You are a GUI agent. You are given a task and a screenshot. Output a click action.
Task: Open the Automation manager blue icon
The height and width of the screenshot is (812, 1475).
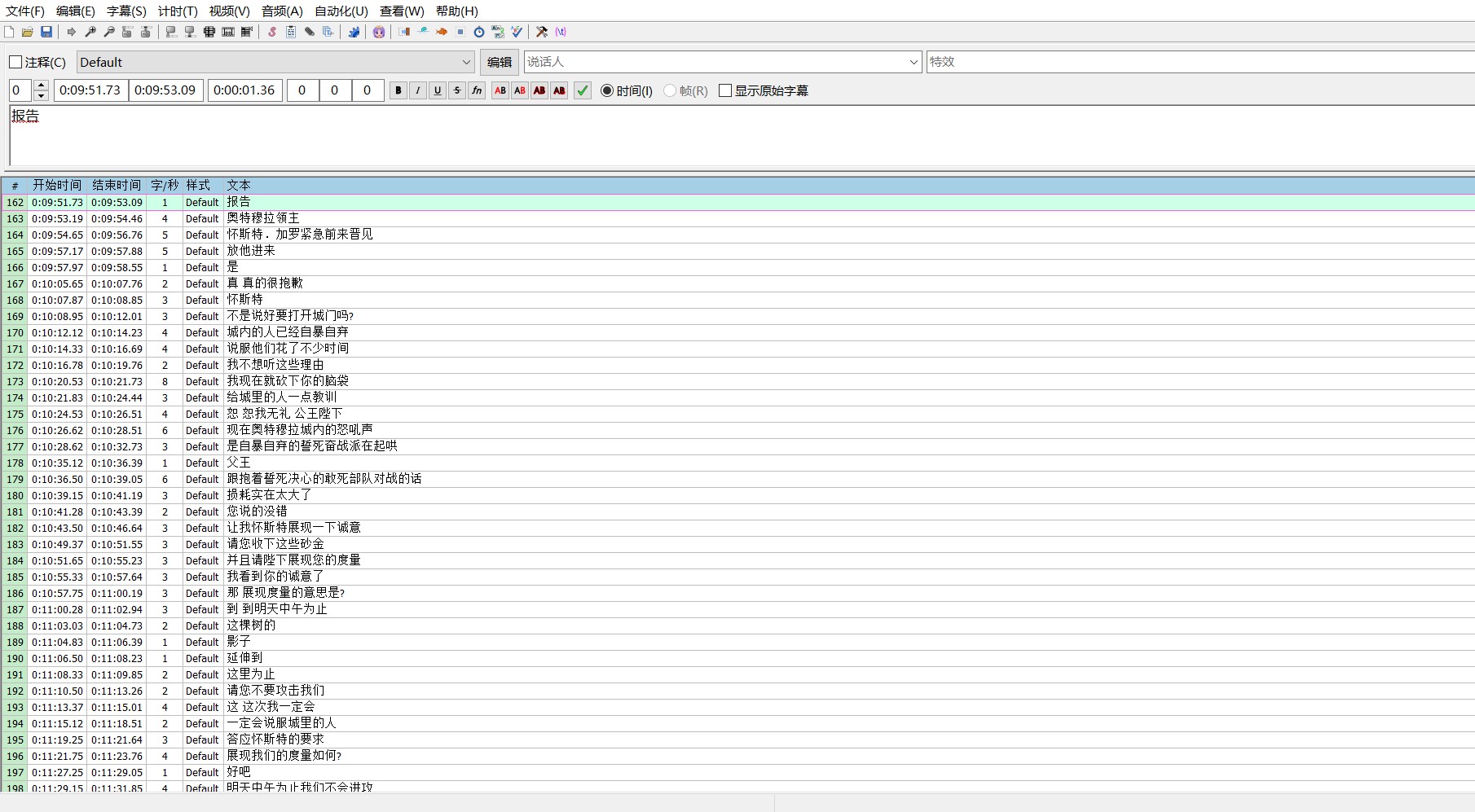(x=354, y=32)
